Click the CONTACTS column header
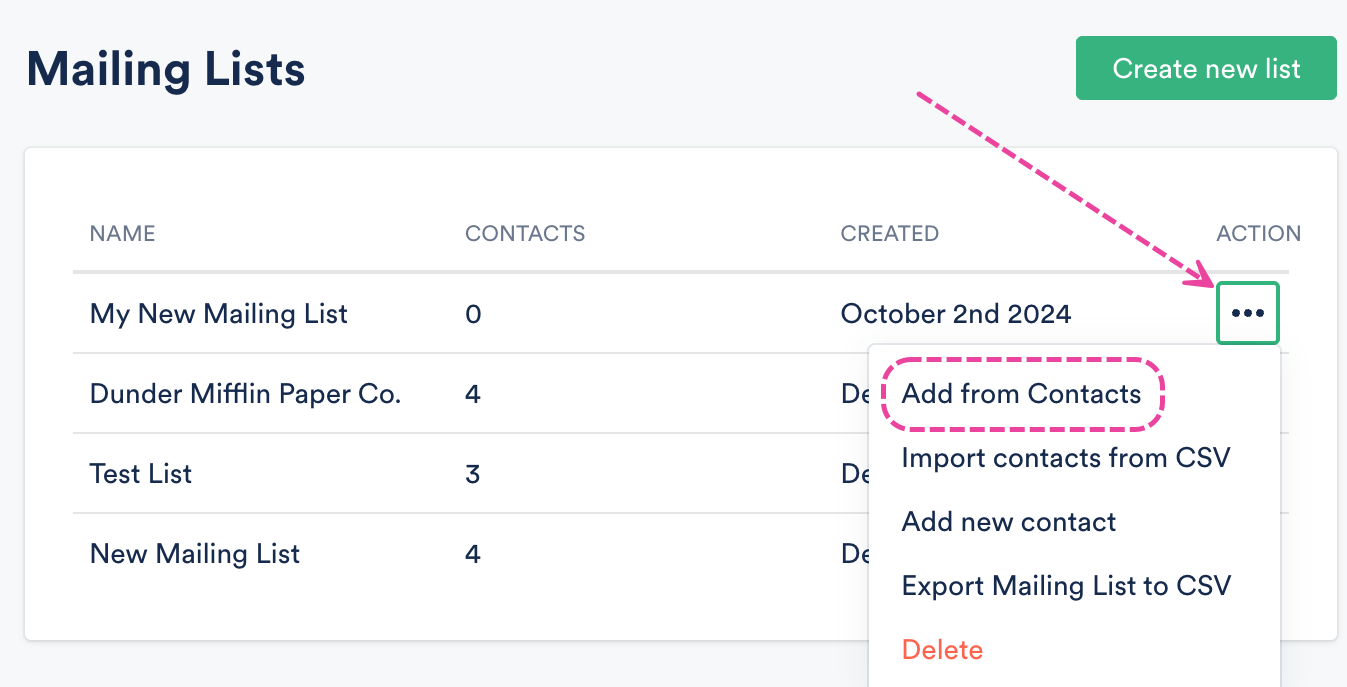 [525, 234]
